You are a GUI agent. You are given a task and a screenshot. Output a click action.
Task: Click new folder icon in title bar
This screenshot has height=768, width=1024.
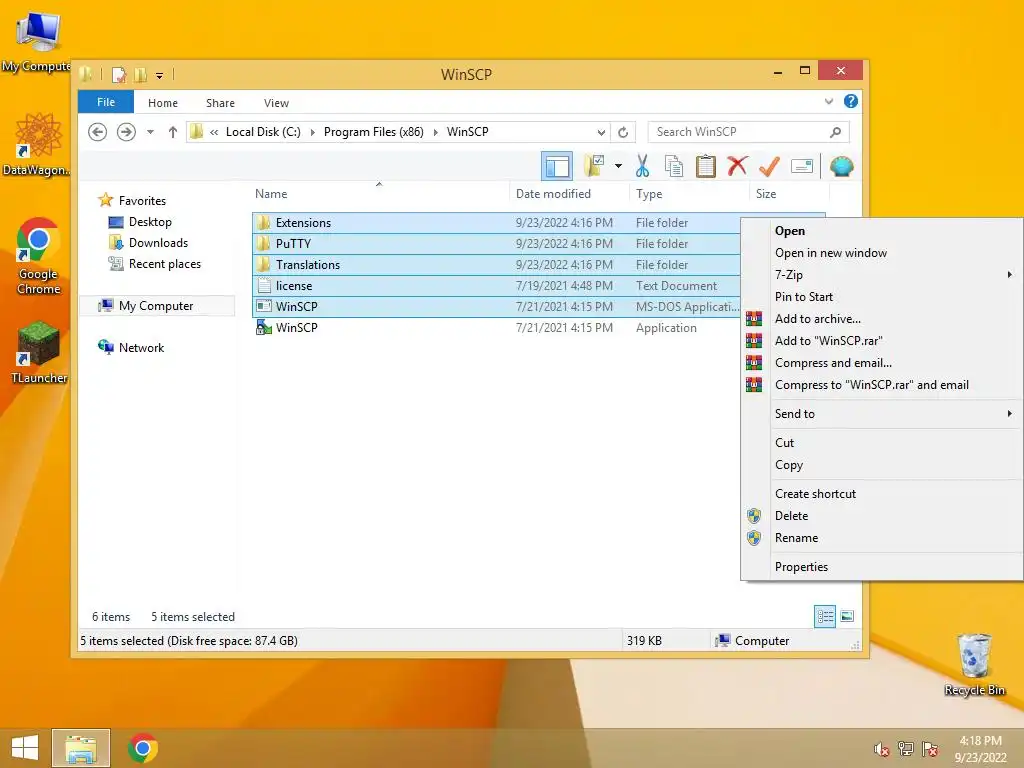point(140,74)
